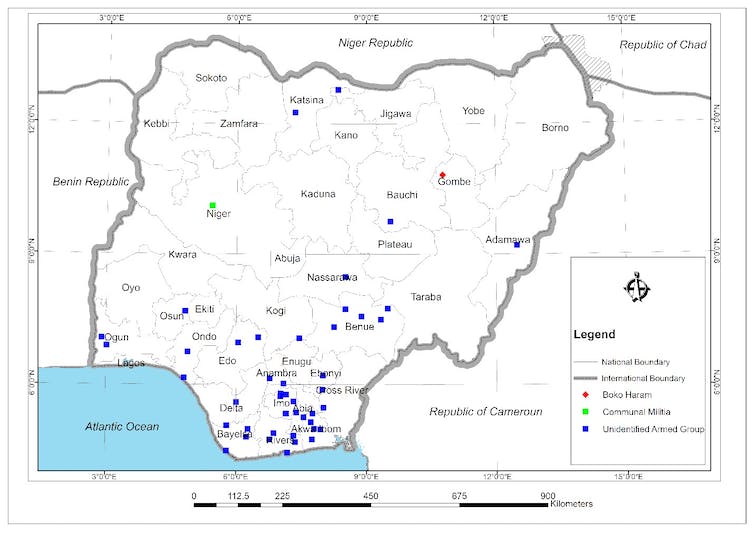Click the Legend heading
Screen dimensions: 754x533
tap(594, 334)
